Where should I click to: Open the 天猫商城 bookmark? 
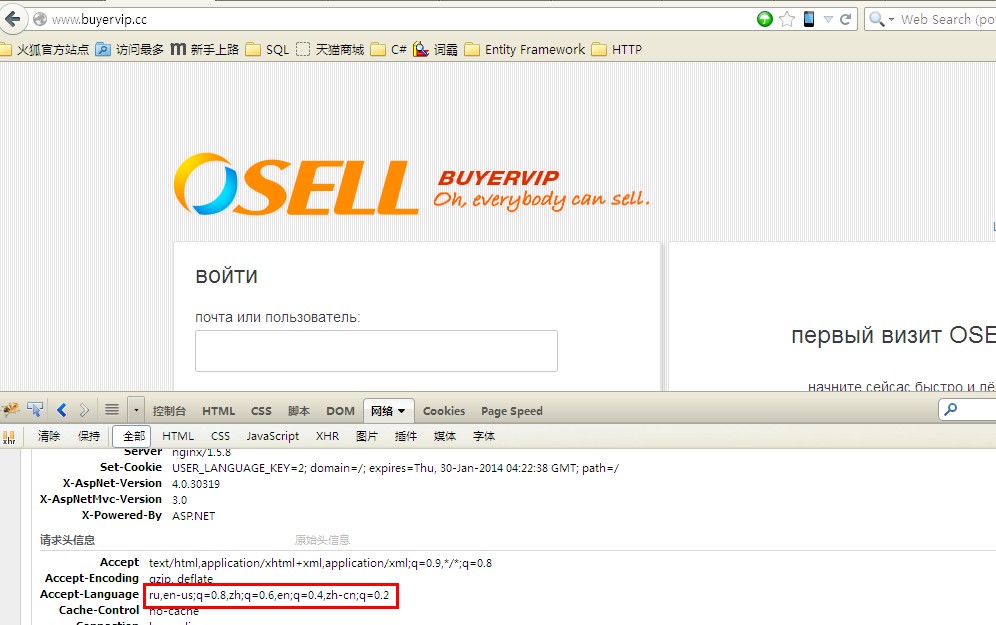pyautogui.click(x=330, y=50)
